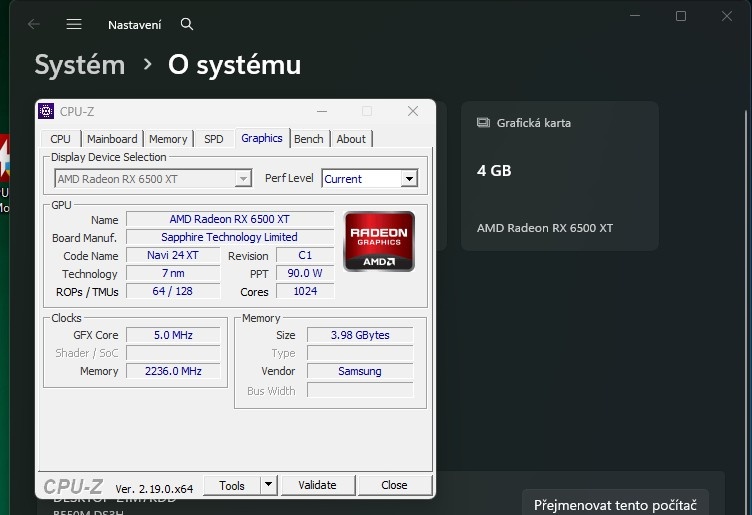Click the Sapphire Technology Limited value
Screen dimensions: 752x515
point(230,237)
